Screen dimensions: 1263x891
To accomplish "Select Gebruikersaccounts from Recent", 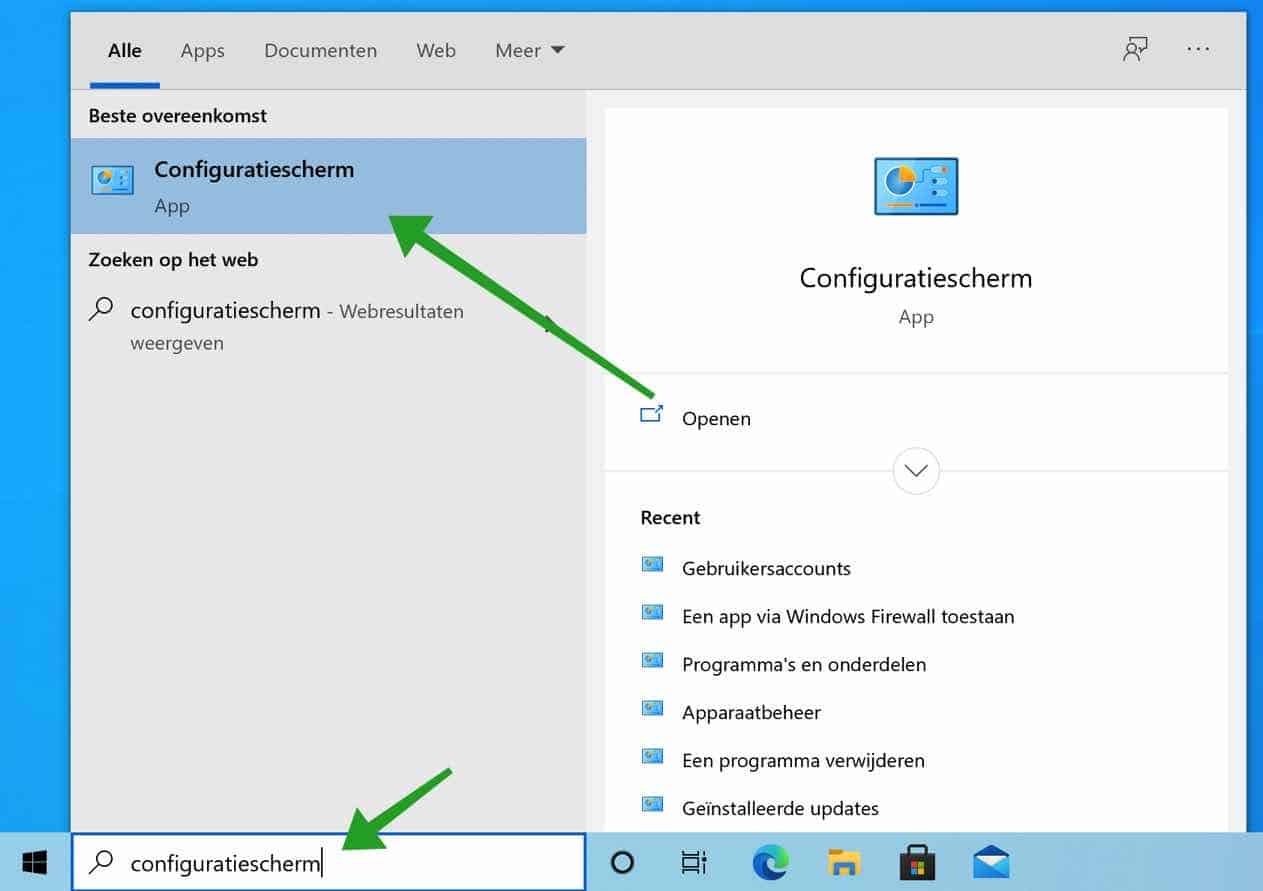I will coord(766,568).
